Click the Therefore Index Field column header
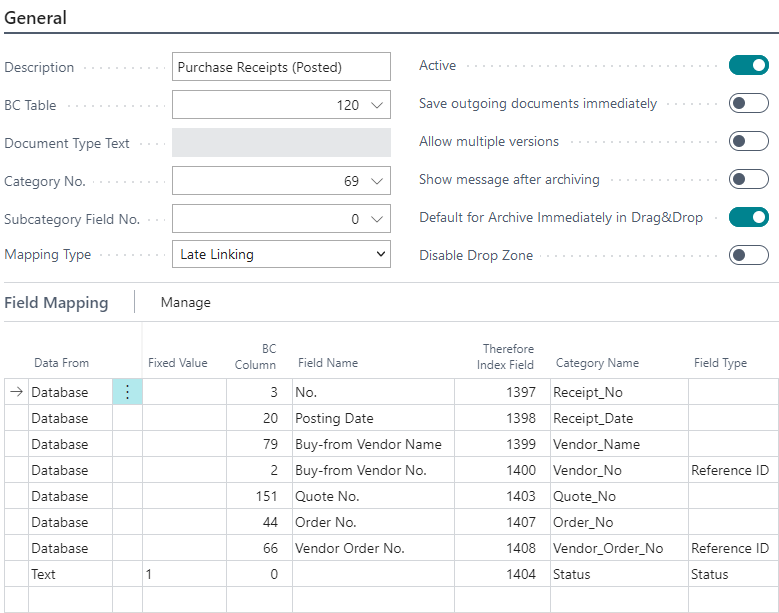 [x=508, y=356]
